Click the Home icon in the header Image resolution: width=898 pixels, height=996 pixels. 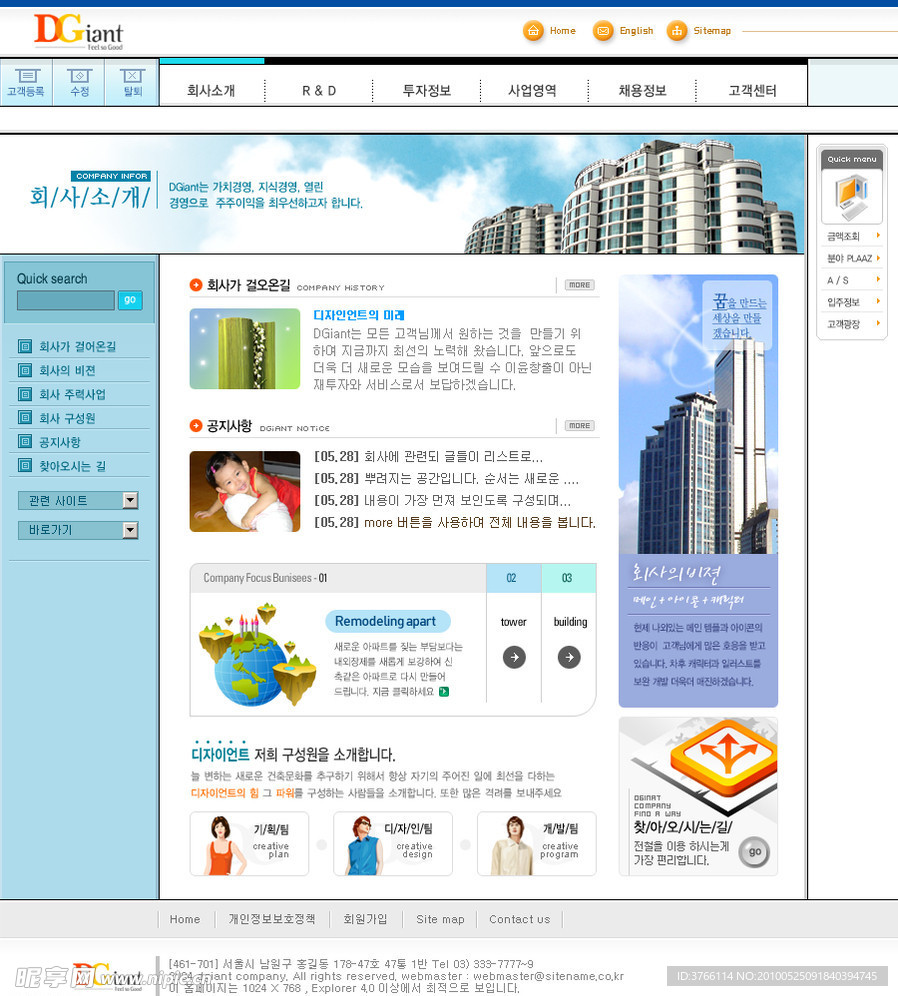click(533, 30)
